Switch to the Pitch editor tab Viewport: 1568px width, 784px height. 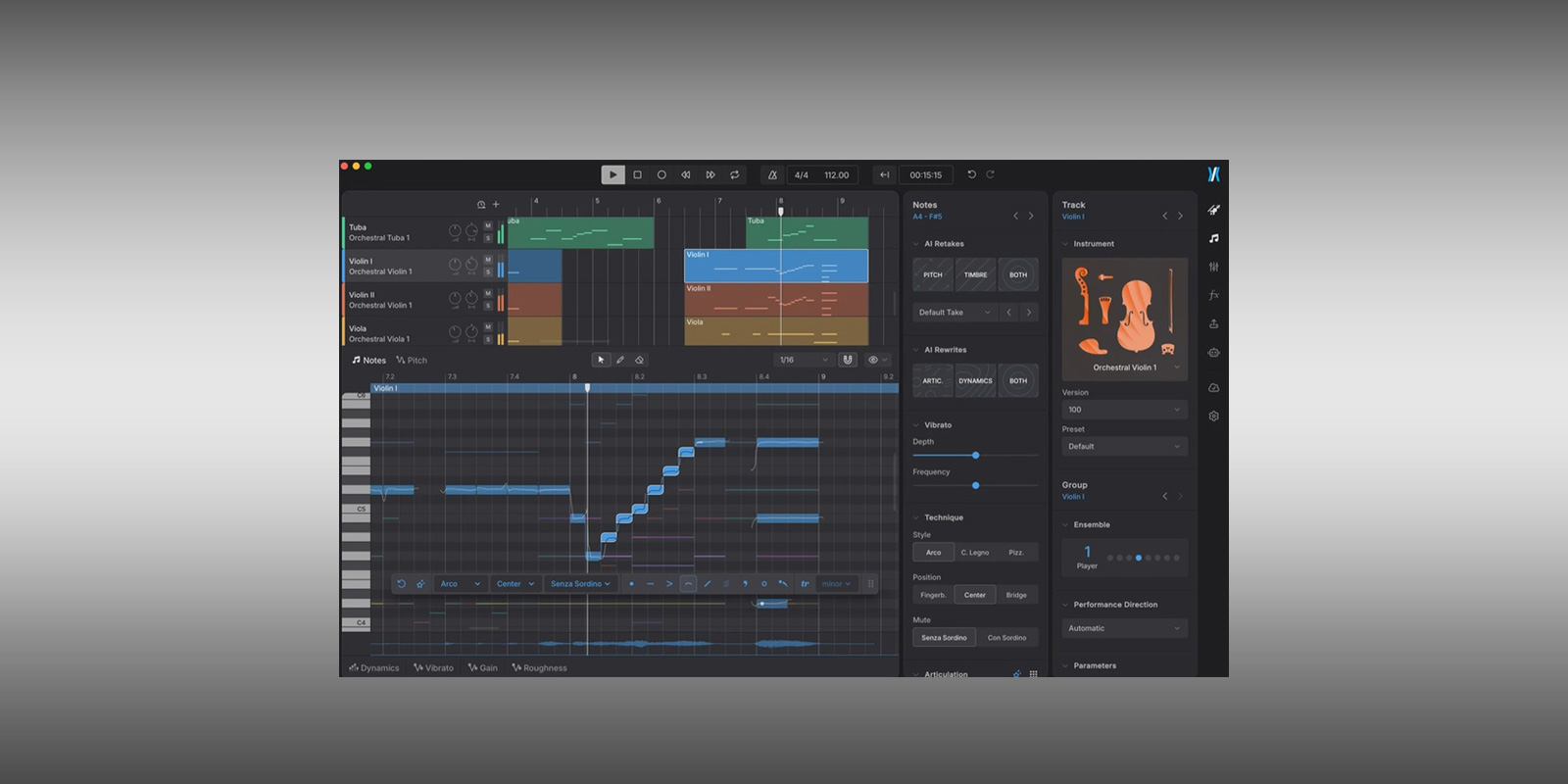click(412, 361)
